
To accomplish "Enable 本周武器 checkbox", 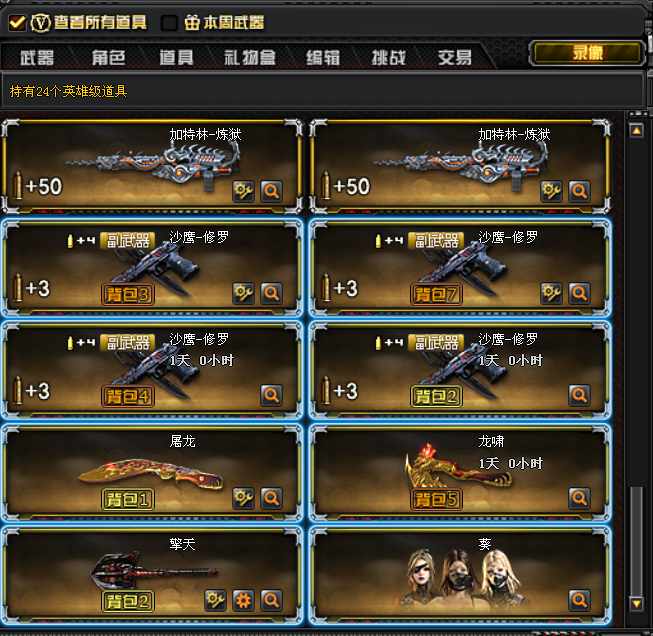I will tap(169, 23).
